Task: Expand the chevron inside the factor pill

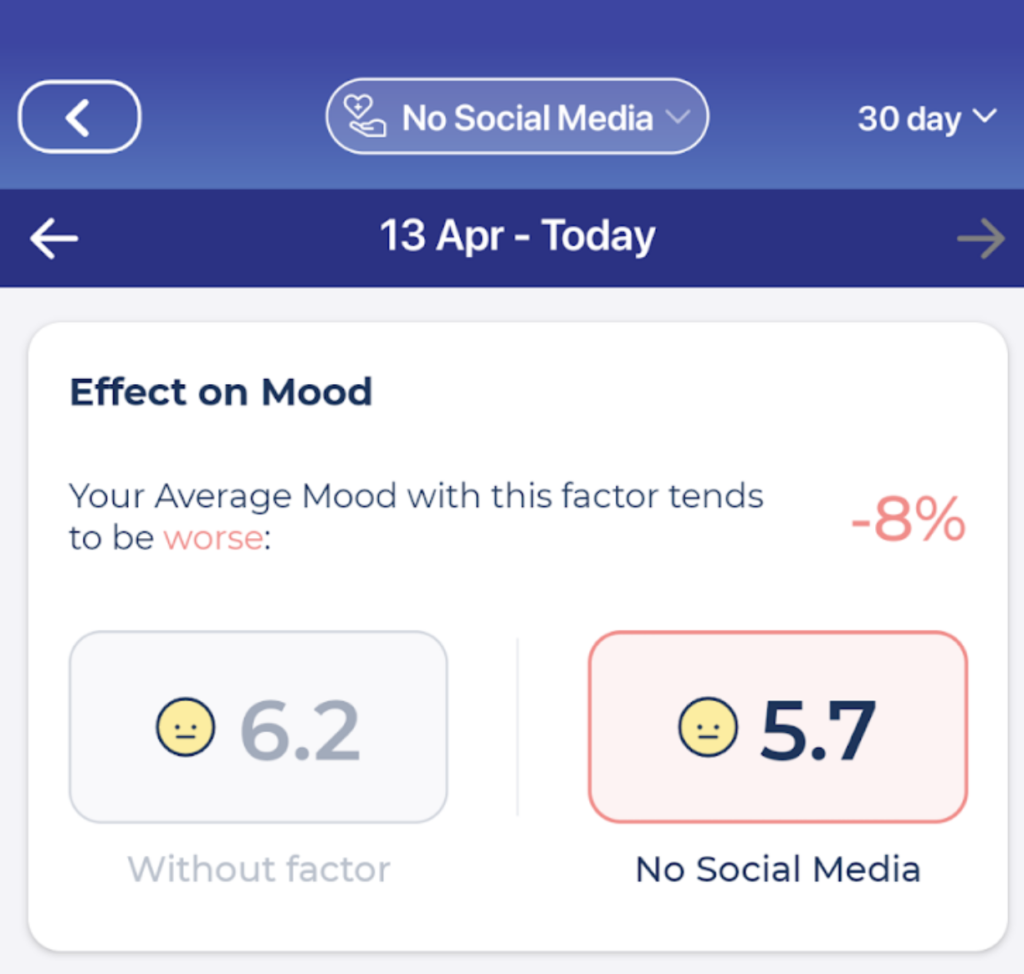Action: (x=679, y=117)
